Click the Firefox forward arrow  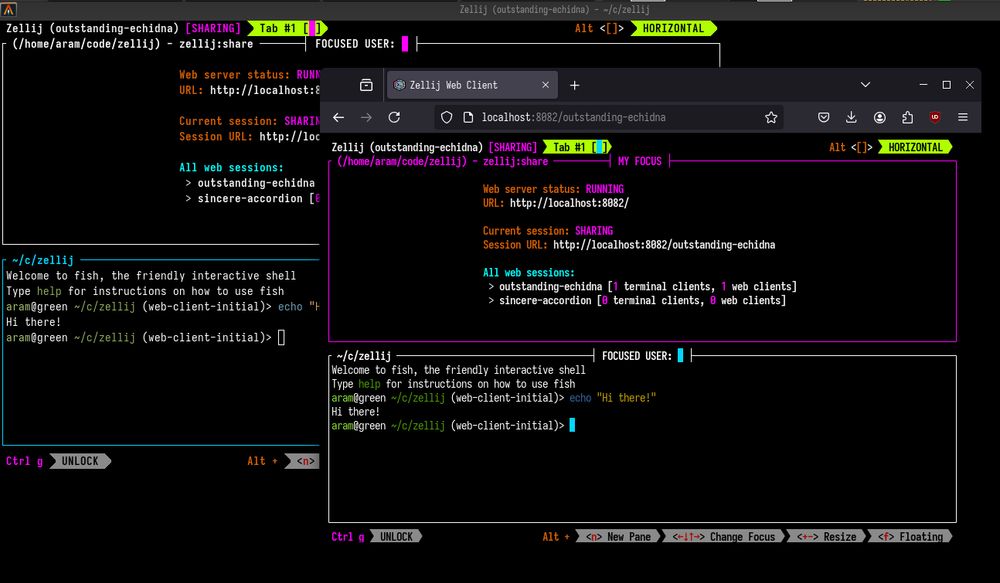tap(366, 117)
